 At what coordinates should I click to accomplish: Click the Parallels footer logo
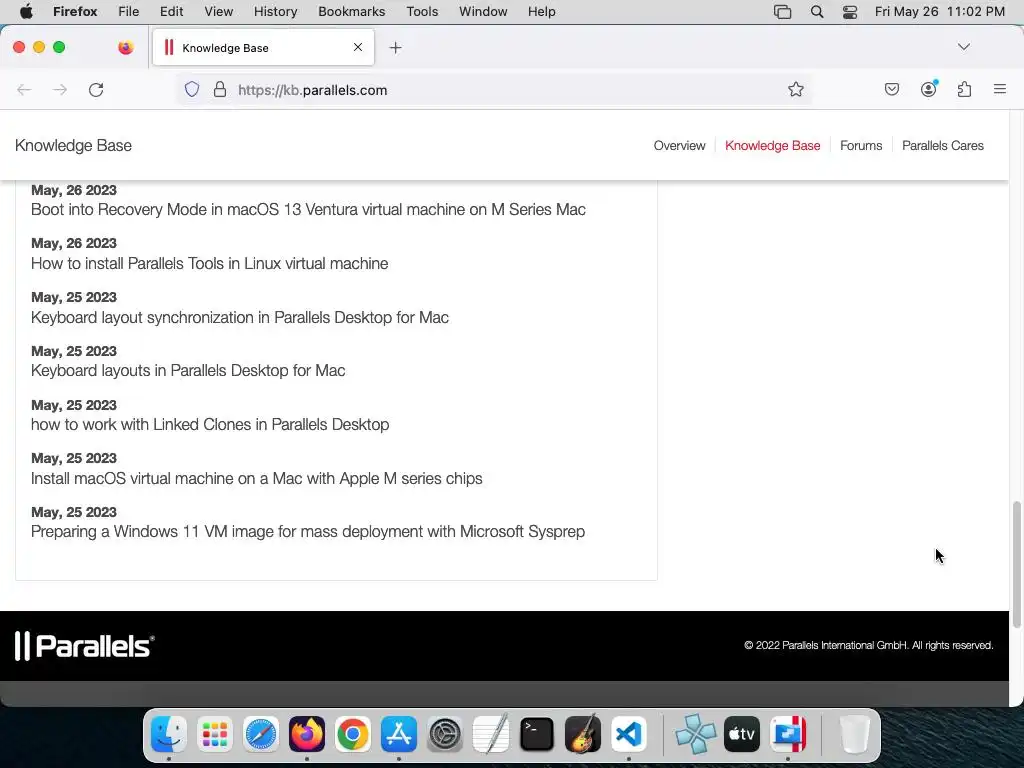coord(84,646)
